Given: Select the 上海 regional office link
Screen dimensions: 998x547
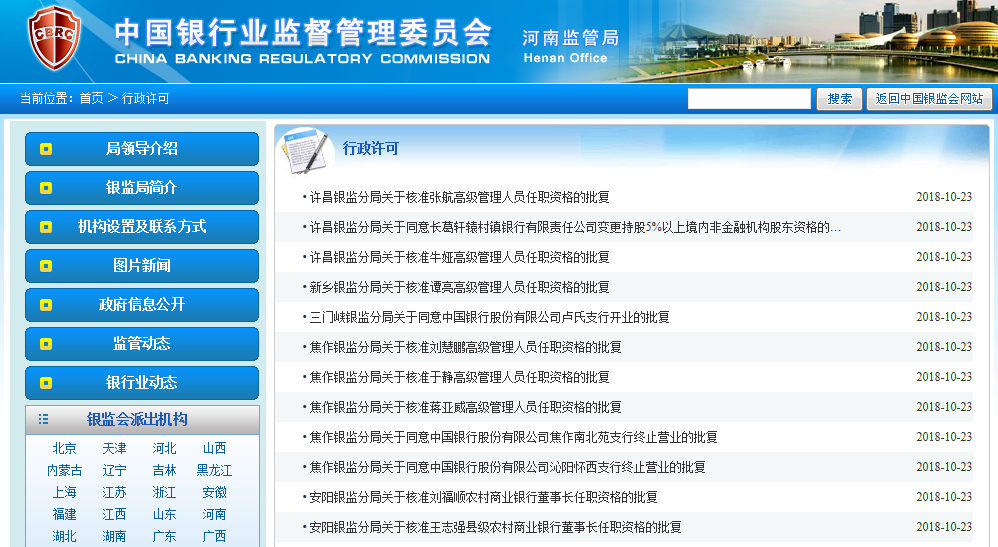Looking at the screenshot, I should [64, 493].
